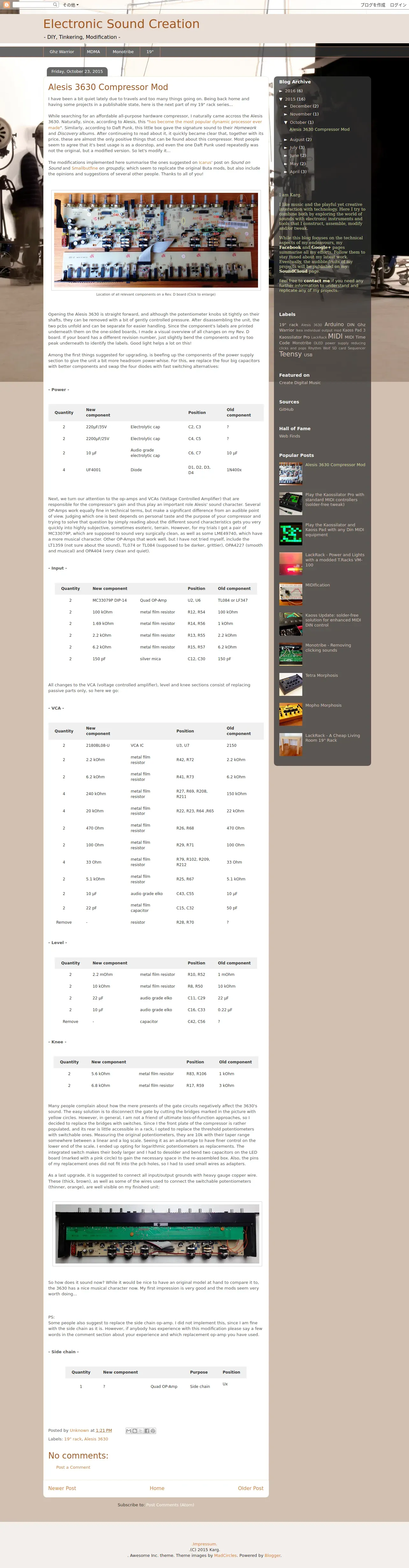Select the USB label
Screen dimensions: 409x1568
tap(308, 355)
